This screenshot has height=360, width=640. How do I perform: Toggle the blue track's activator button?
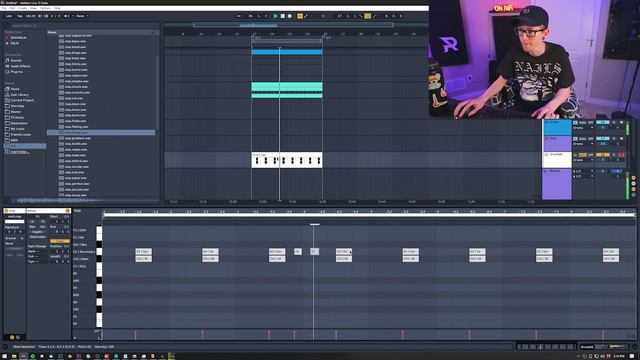tap(602, 122)
